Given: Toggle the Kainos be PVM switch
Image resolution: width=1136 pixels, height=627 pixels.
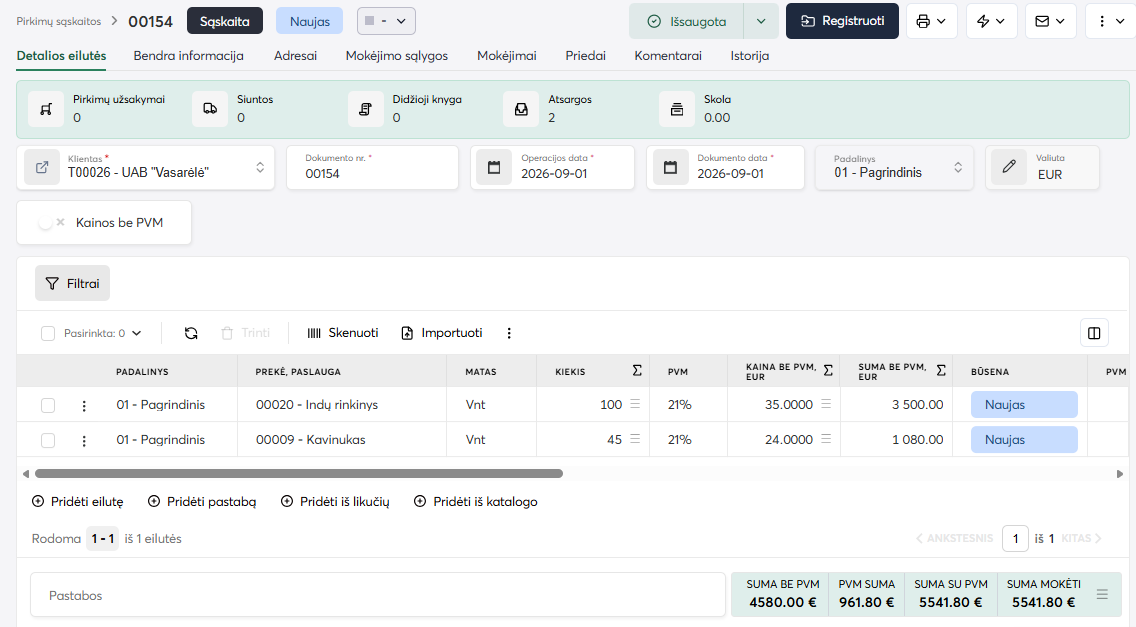Looking at the screenshot, I should pyautogui.click(x=51, y=223).
